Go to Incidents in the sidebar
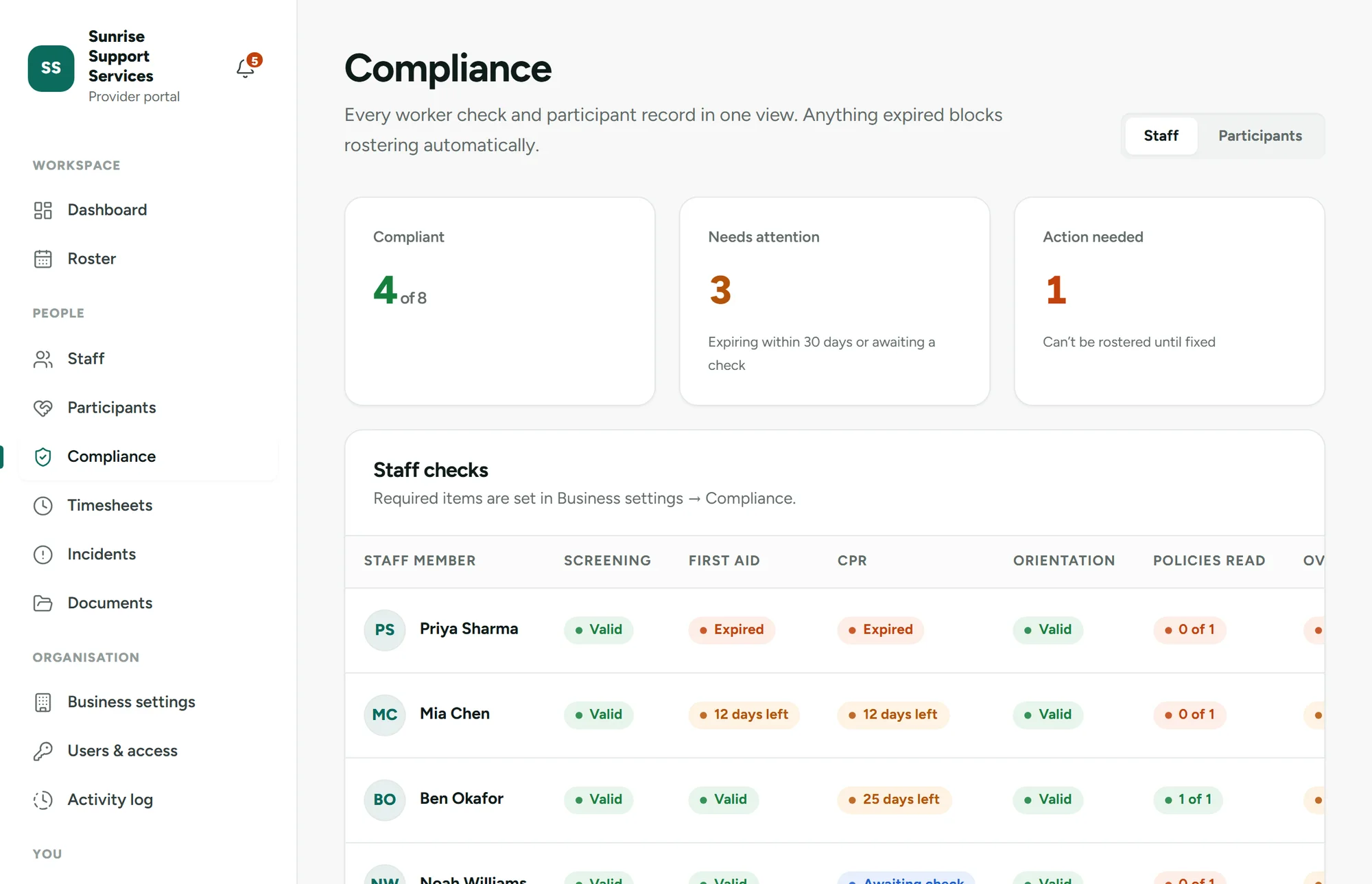The image size is (1372, 884). pos(148,554)
